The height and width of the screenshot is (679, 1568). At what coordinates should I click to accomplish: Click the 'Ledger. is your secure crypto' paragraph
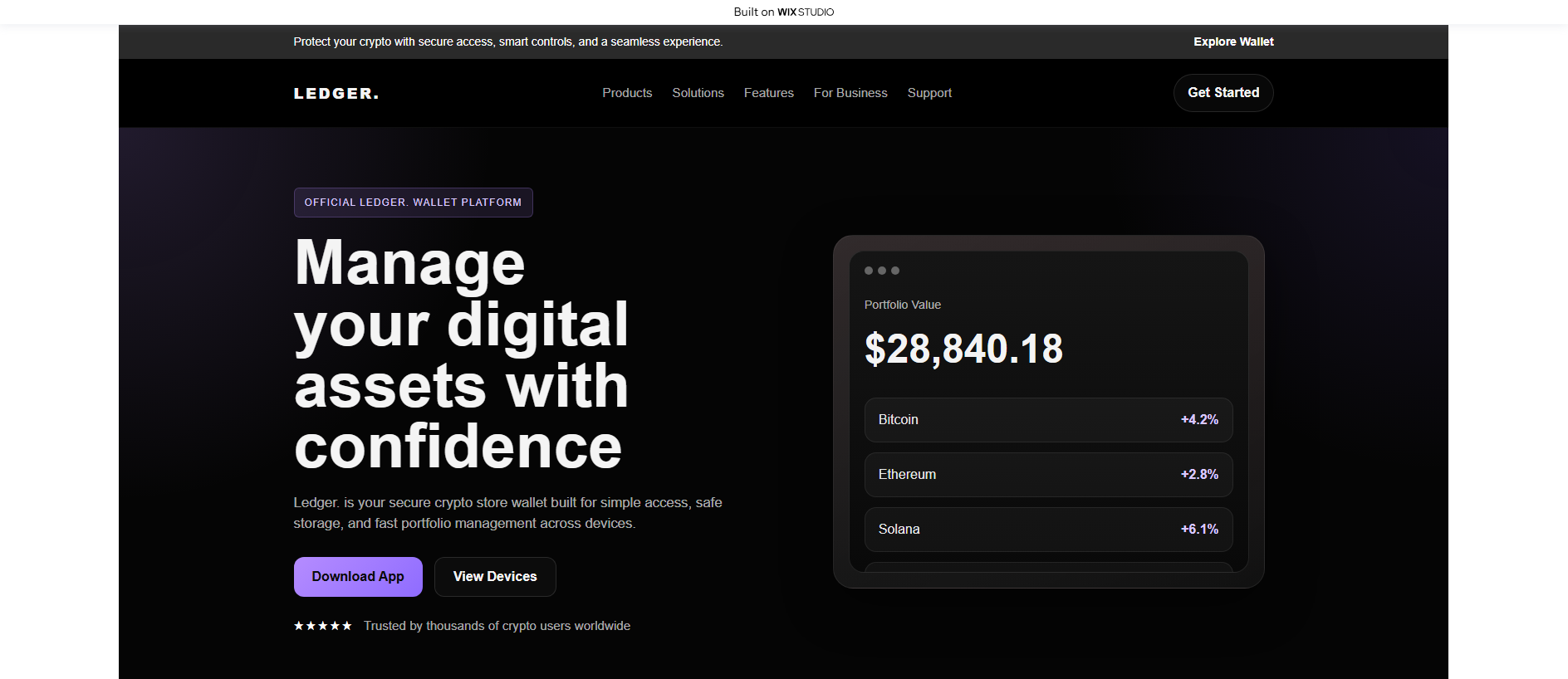pyautogui.click(x=508, y=513)
